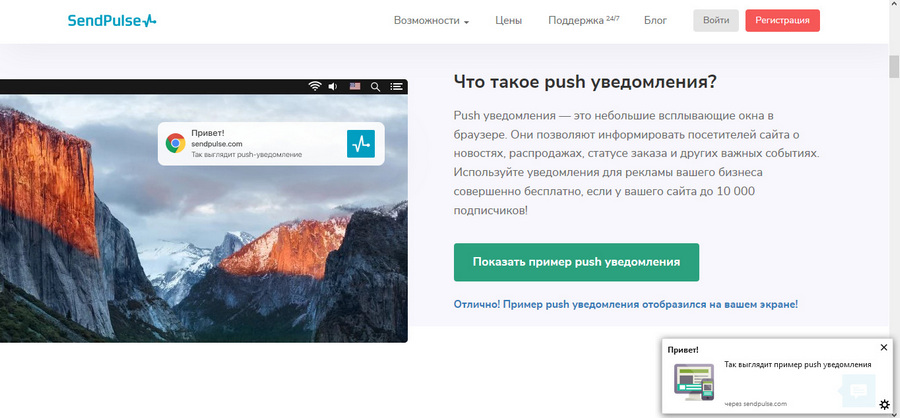Click the page vertical scrollbar thumb

[894, 66]
